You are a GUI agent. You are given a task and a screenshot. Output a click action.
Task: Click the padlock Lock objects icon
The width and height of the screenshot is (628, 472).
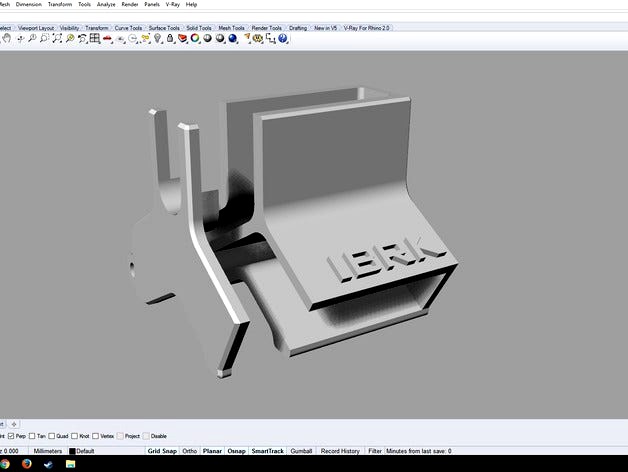(170, 38)
